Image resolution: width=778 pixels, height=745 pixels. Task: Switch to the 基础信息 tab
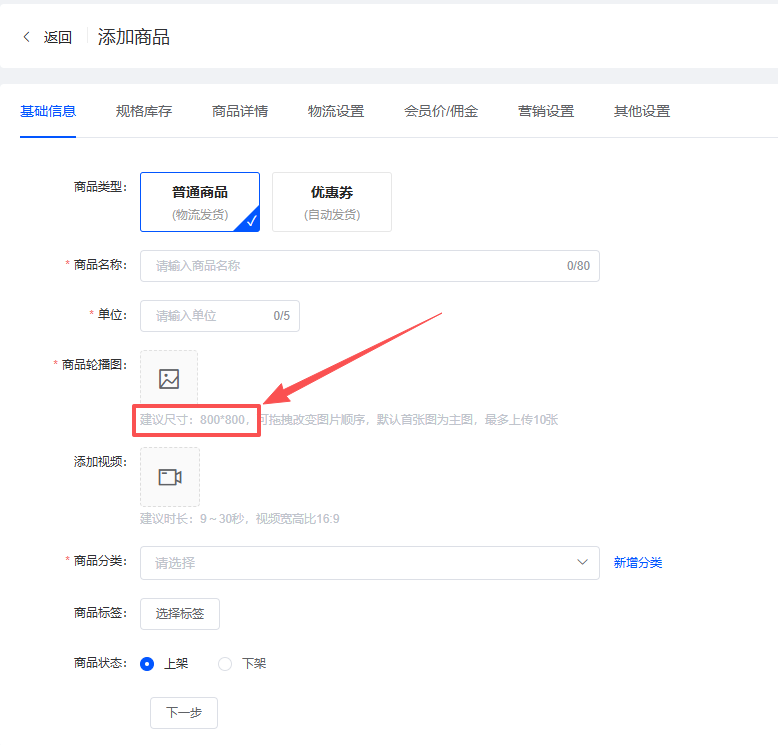48,111
